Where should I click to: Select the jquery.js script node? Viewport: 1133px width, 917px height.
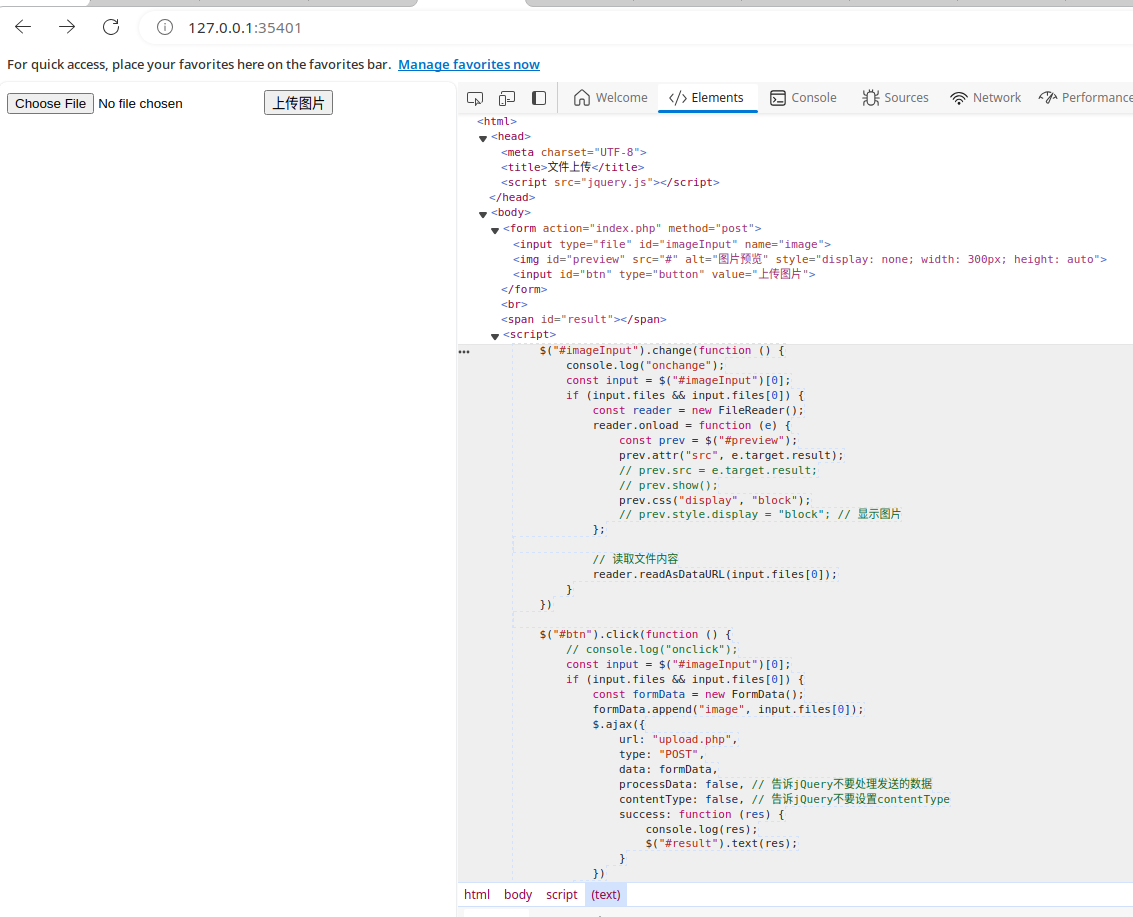(610, 182)
